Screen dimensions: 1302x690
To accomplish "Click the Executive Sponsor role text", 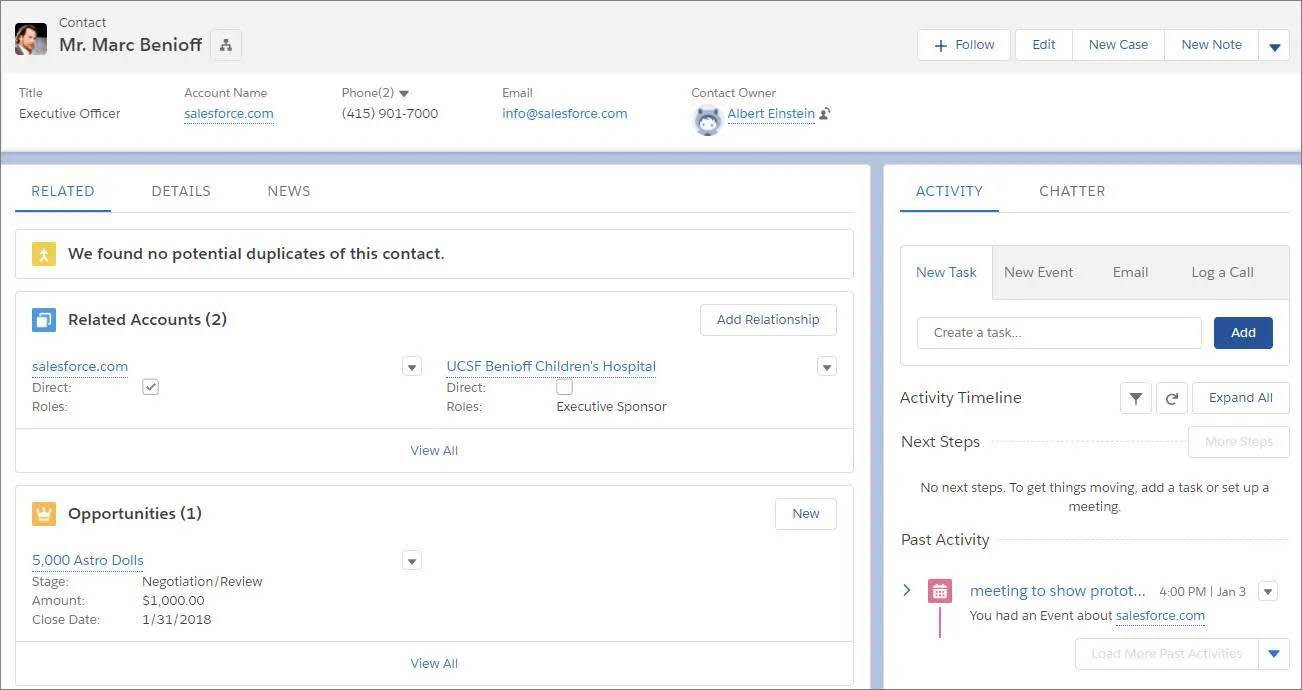I will click(611, 407).
